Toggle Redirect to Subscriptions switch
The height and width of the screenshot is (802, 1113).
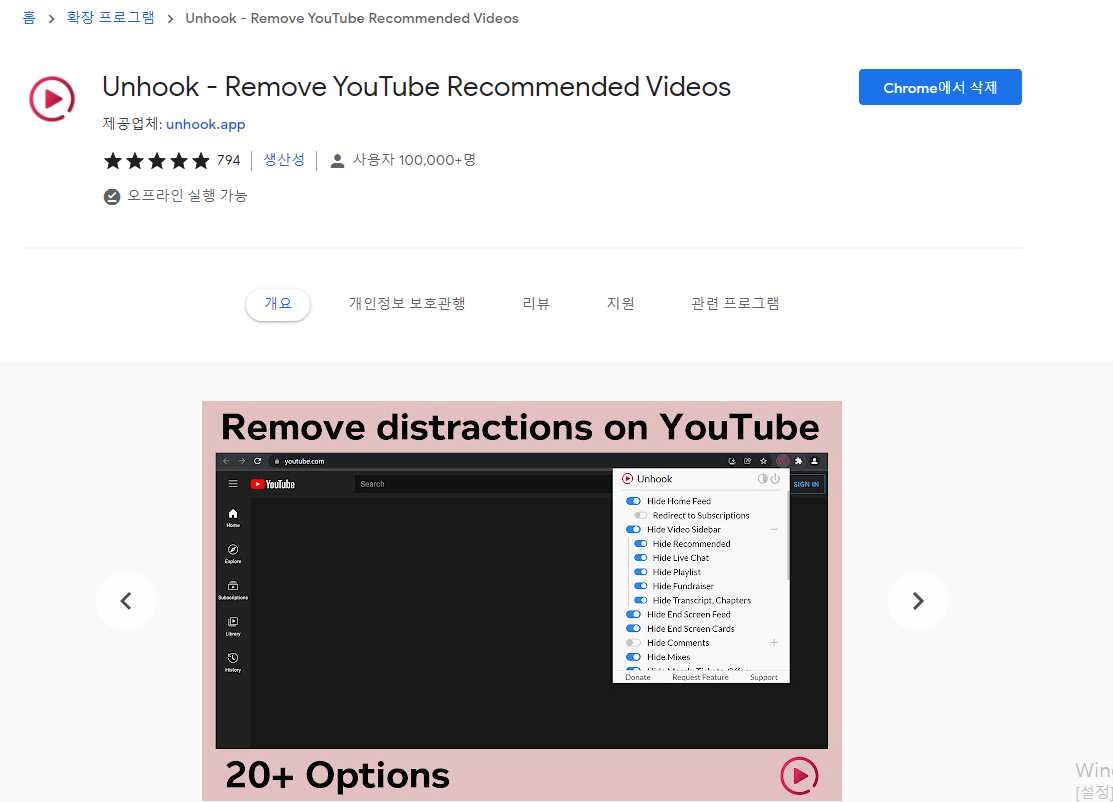point(640,515)
